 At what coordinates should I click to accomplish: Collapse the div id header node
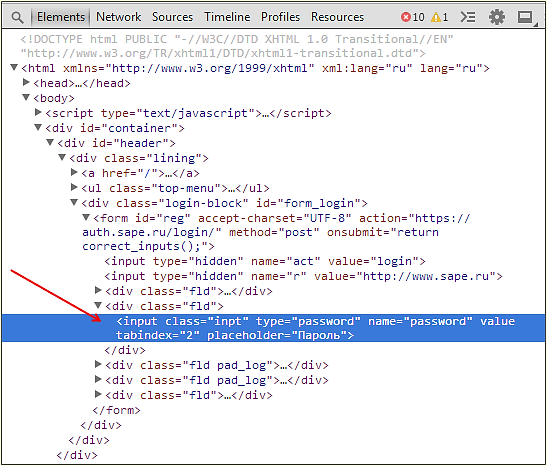[x=50, y=142]
